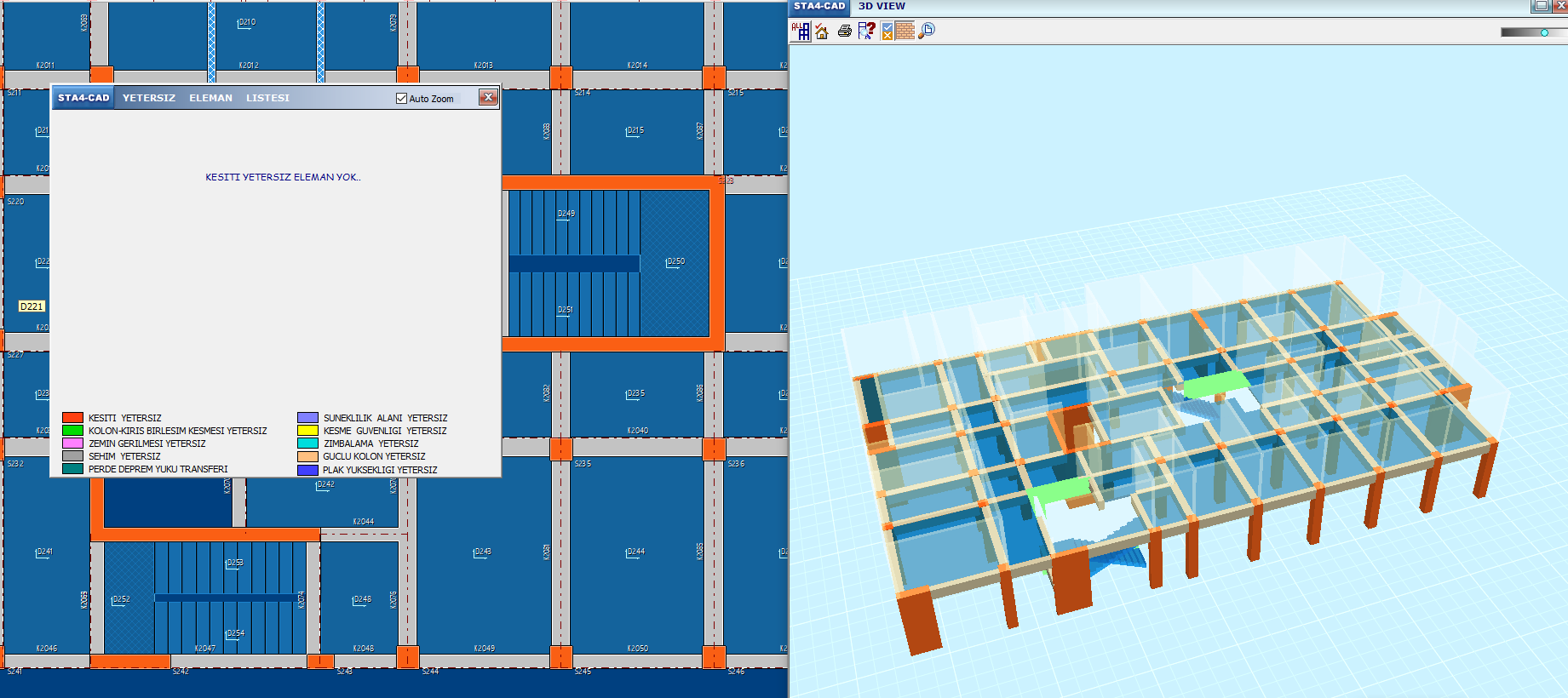
Task: Select slab D244 in the plan
Action: (x=635, y=552)
